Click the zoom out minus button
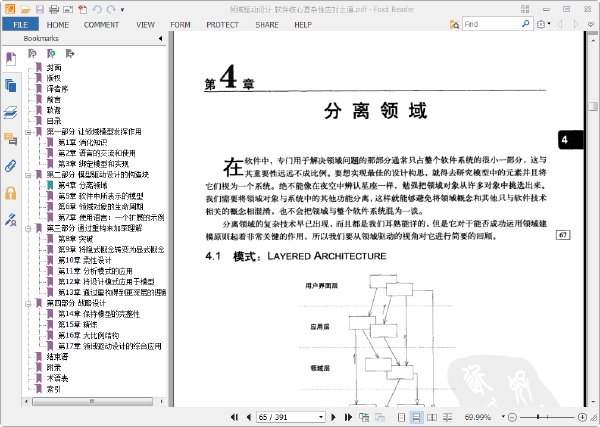The image size is (600, 427). [x=512, y=417]
